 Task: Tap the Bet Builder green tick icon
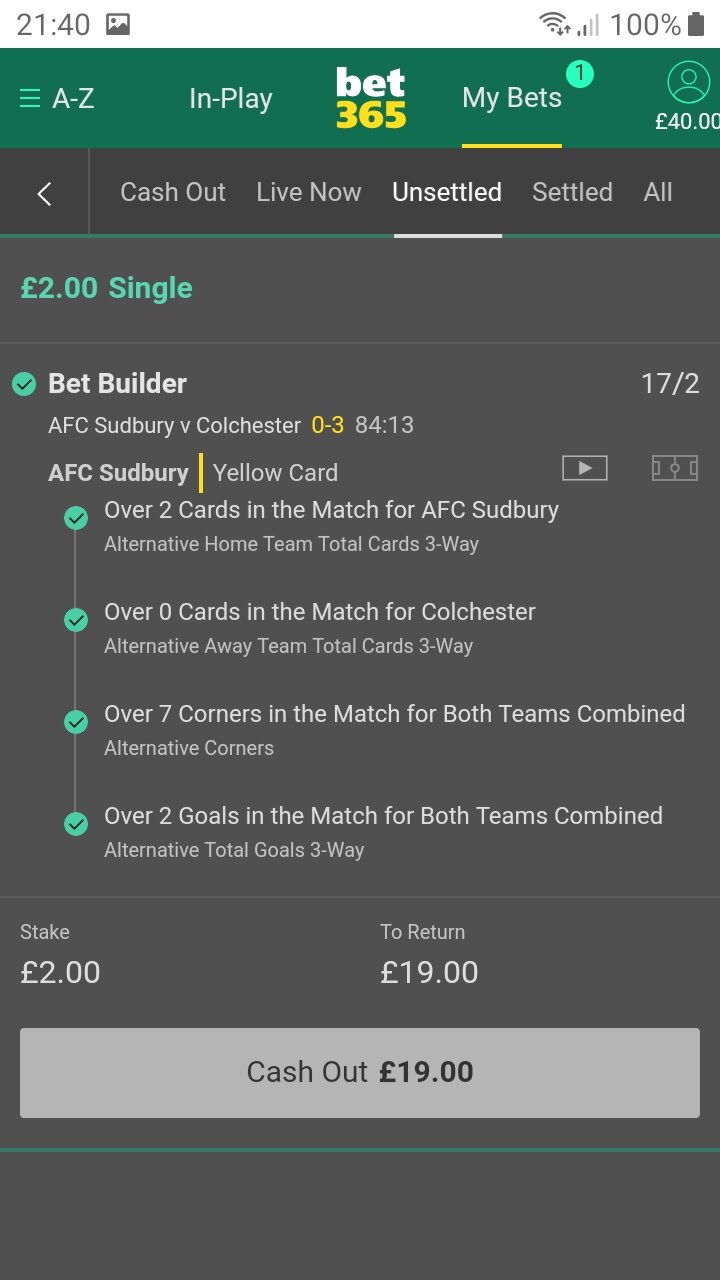pyautogui.click(x=24, y=384)
